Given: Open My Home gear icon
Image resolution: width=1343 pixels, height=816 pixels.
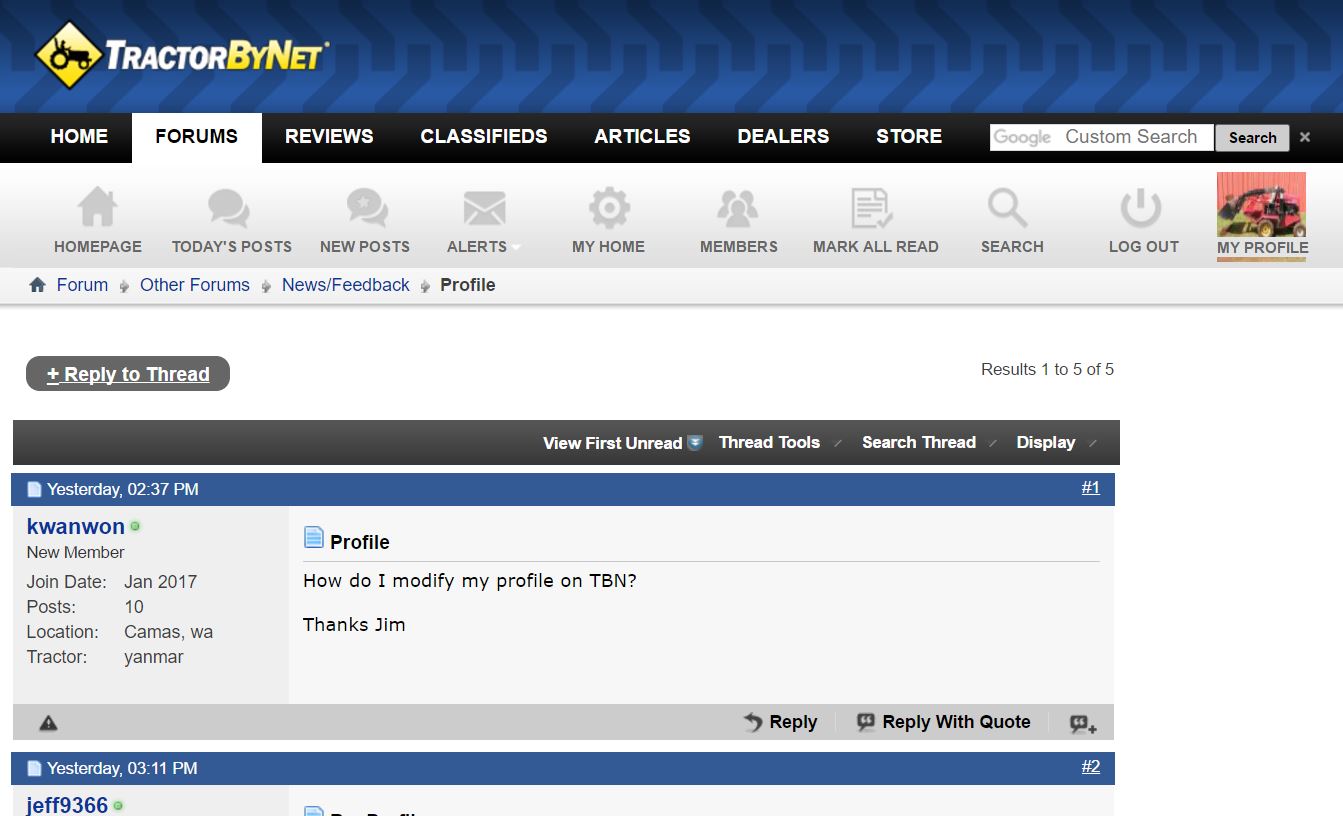Looking at the screenshot, I should (x=609, y=209).
